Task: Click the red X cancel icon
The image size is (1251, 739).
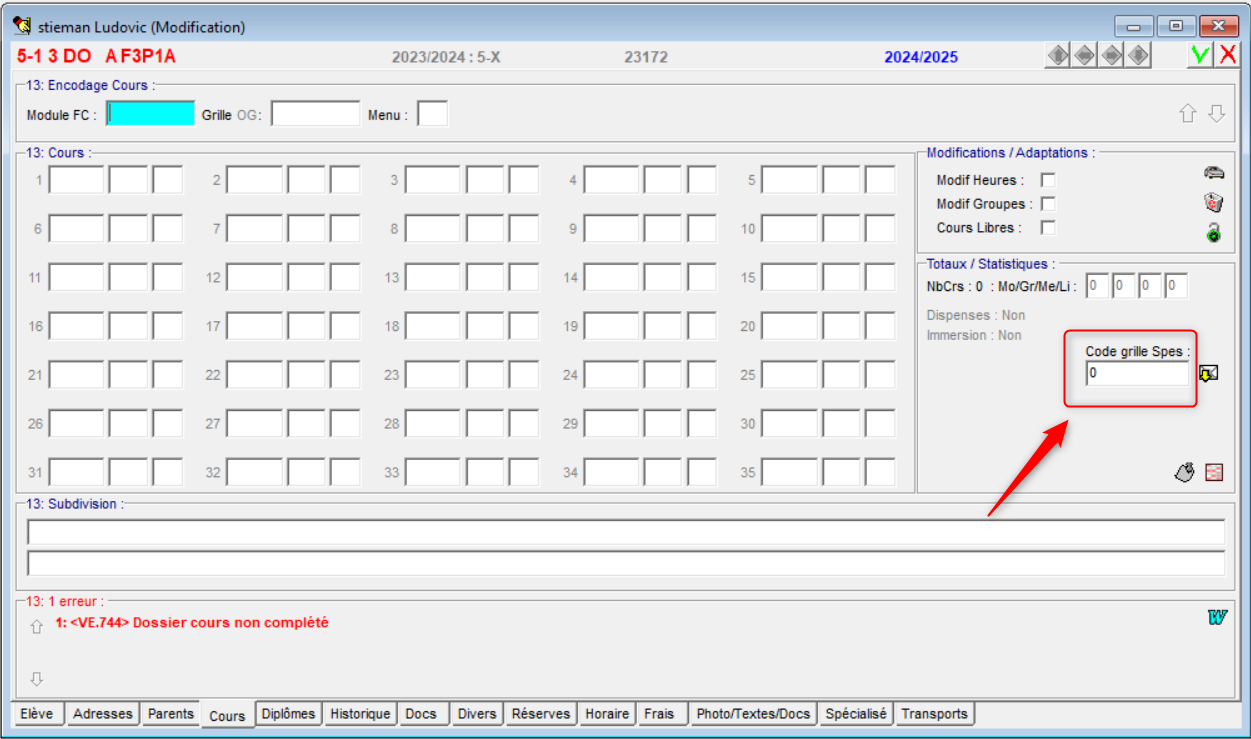Action: click(1227, 56)
